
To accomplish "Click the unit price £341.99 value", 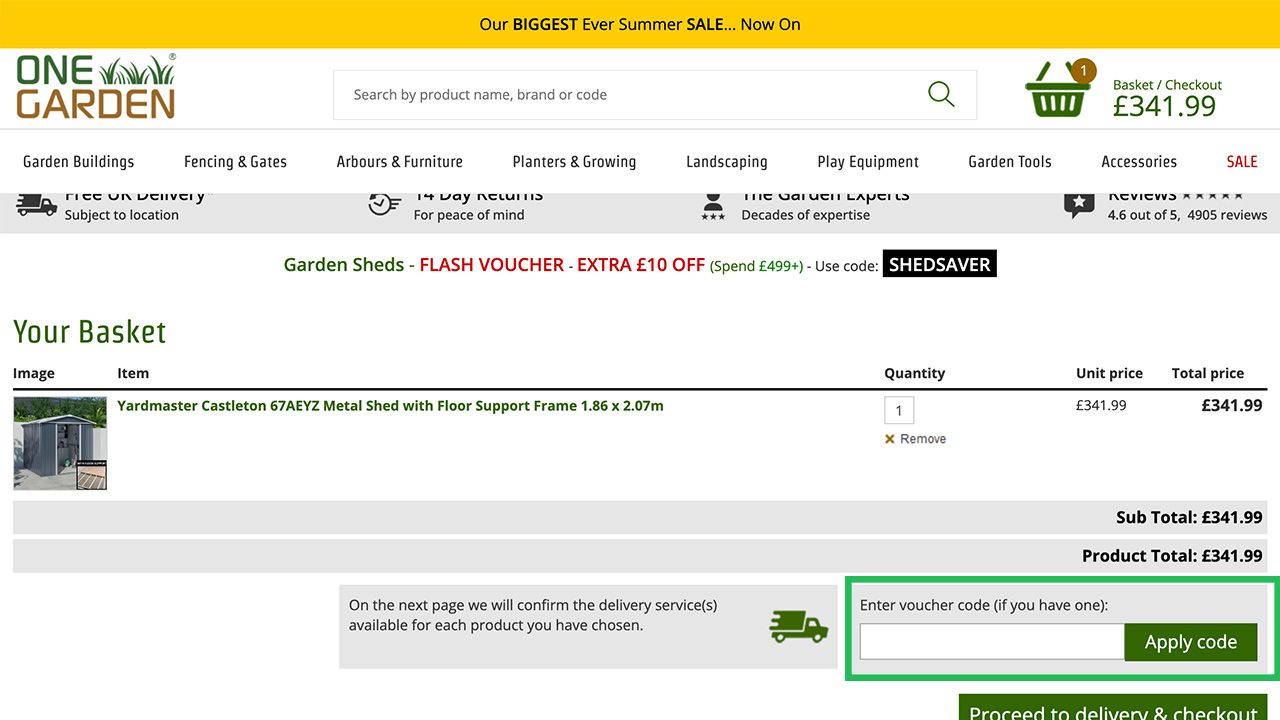I will tap(1101, 406).
